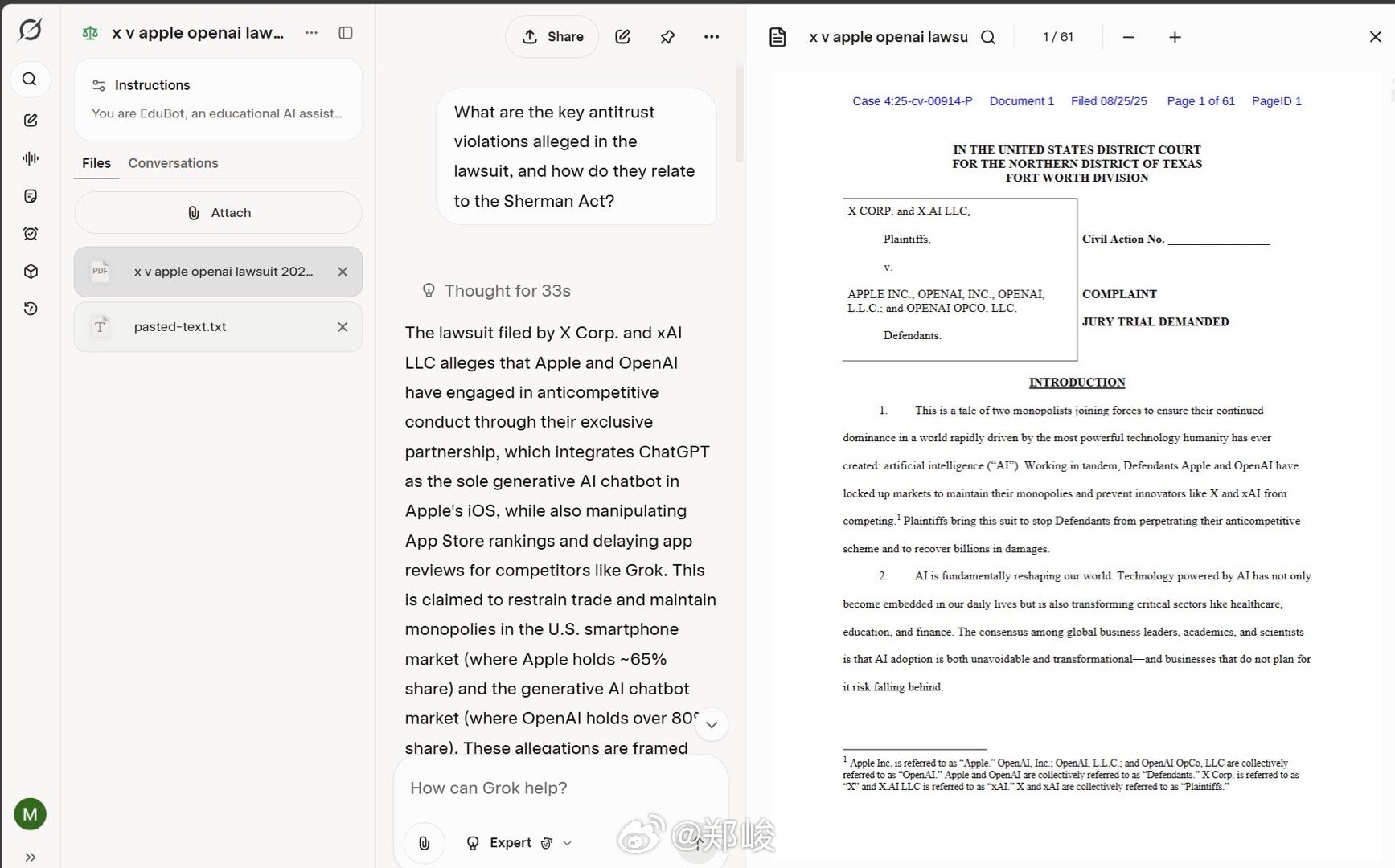Image resolution: width=1395 pixels, height=868 pixels.
Task: Click the scales project icon beside title
Action: (90, 33)
